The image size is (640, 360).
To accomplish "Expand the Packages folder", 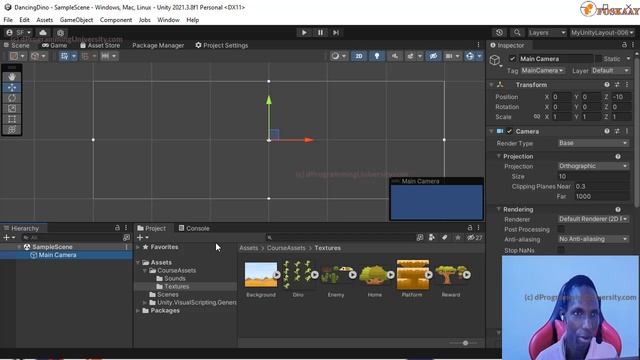I will coord(138,311).
